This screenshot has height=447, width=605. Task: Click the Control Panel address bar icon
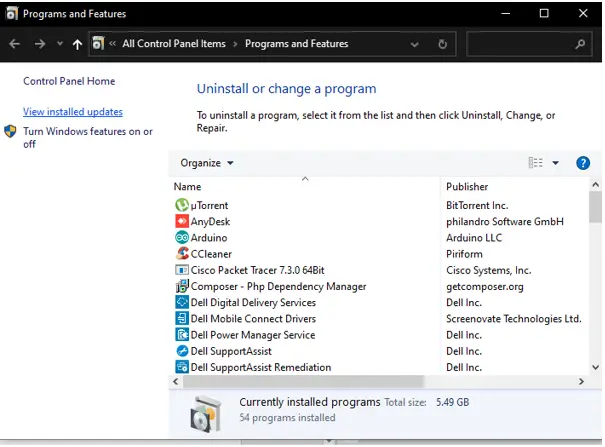(x=98, y=44)
